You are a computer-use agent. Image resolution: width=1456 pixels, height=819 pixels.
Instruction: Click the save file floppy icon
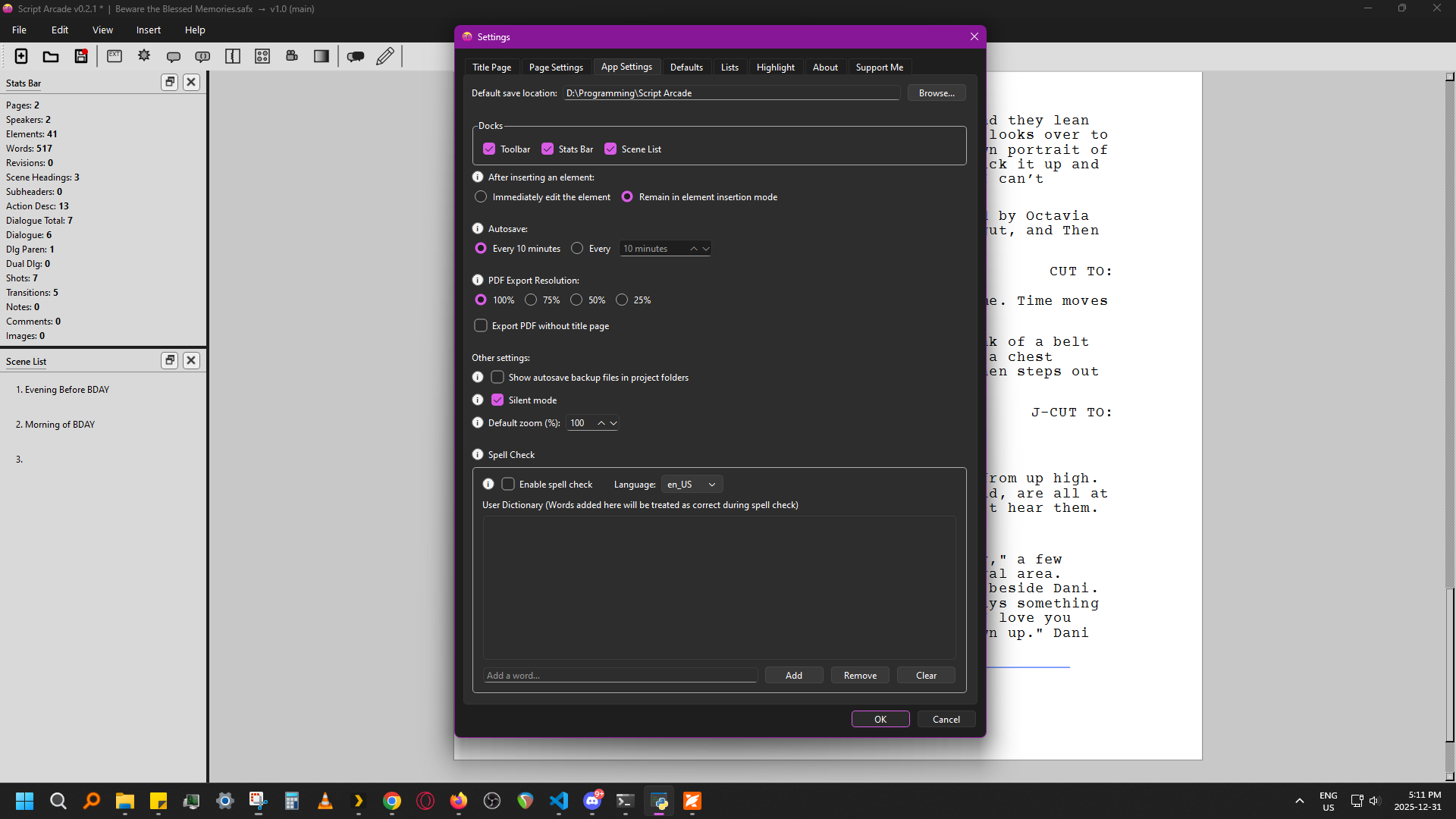(x=81, y=56)
